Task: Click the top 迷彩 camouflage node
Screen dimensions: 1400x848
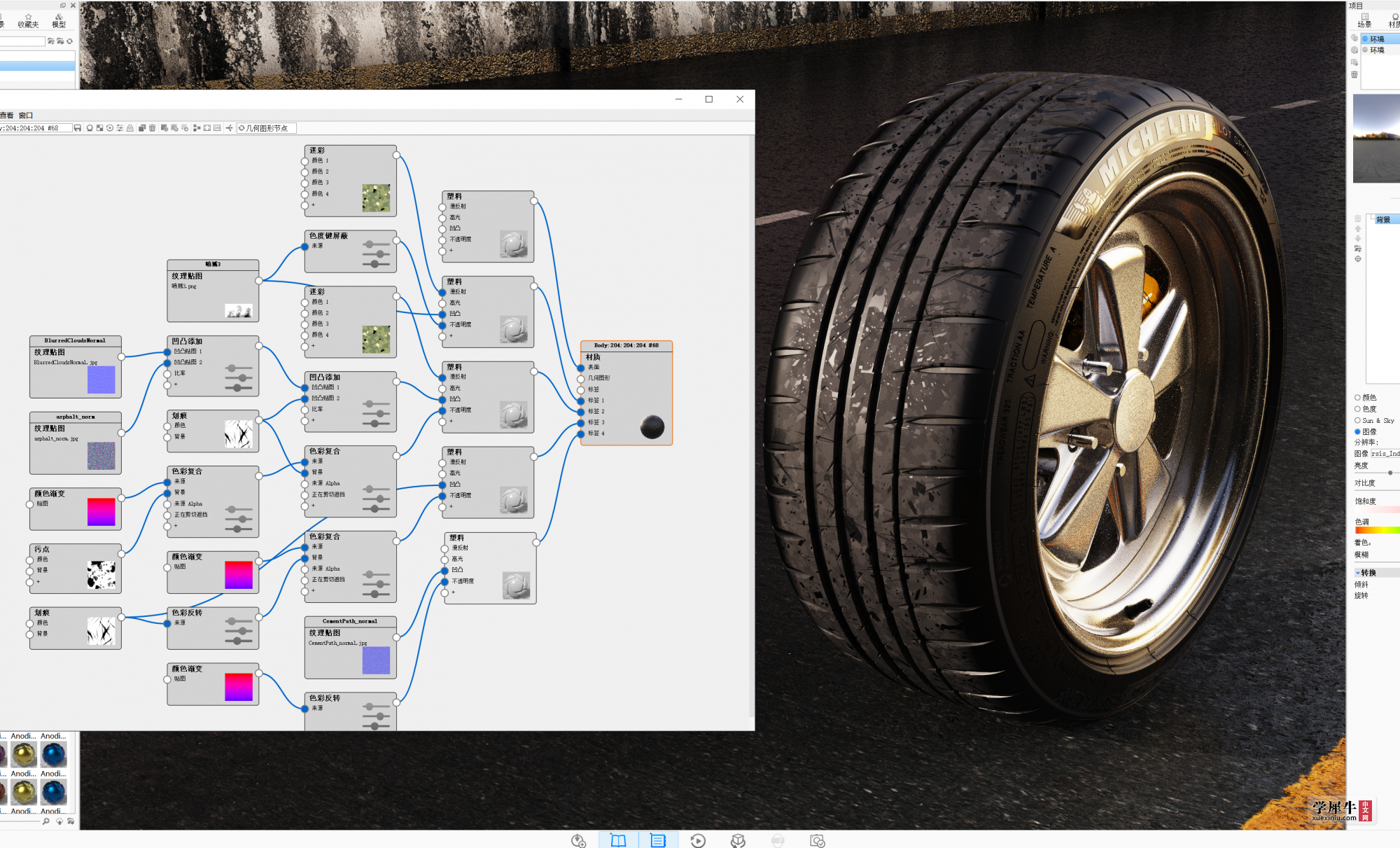Action: pos(350,181)
